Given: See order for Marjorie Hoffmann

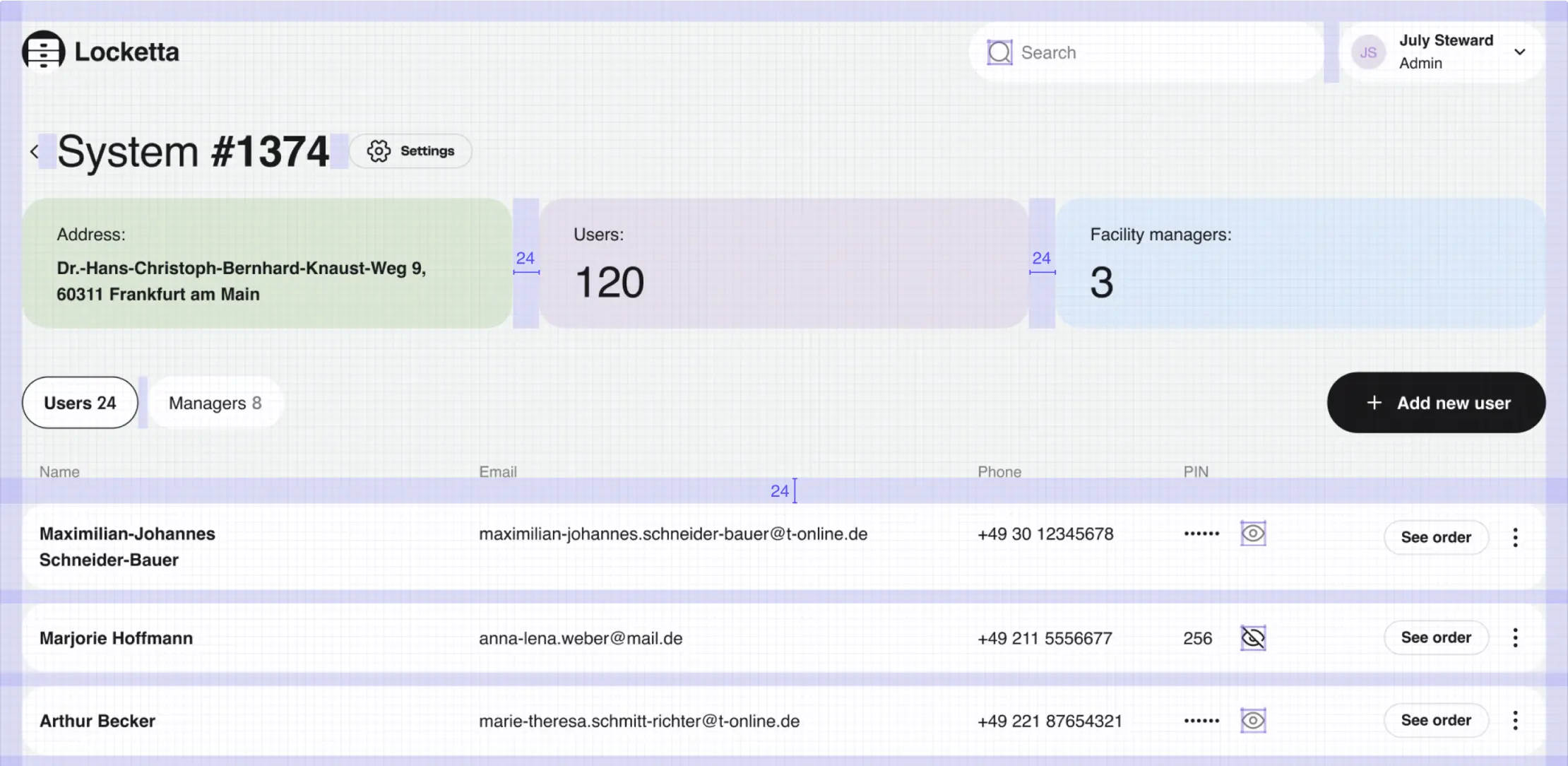Looking at the screenshot, I should pyautogui.click(x=1436, y=637).
